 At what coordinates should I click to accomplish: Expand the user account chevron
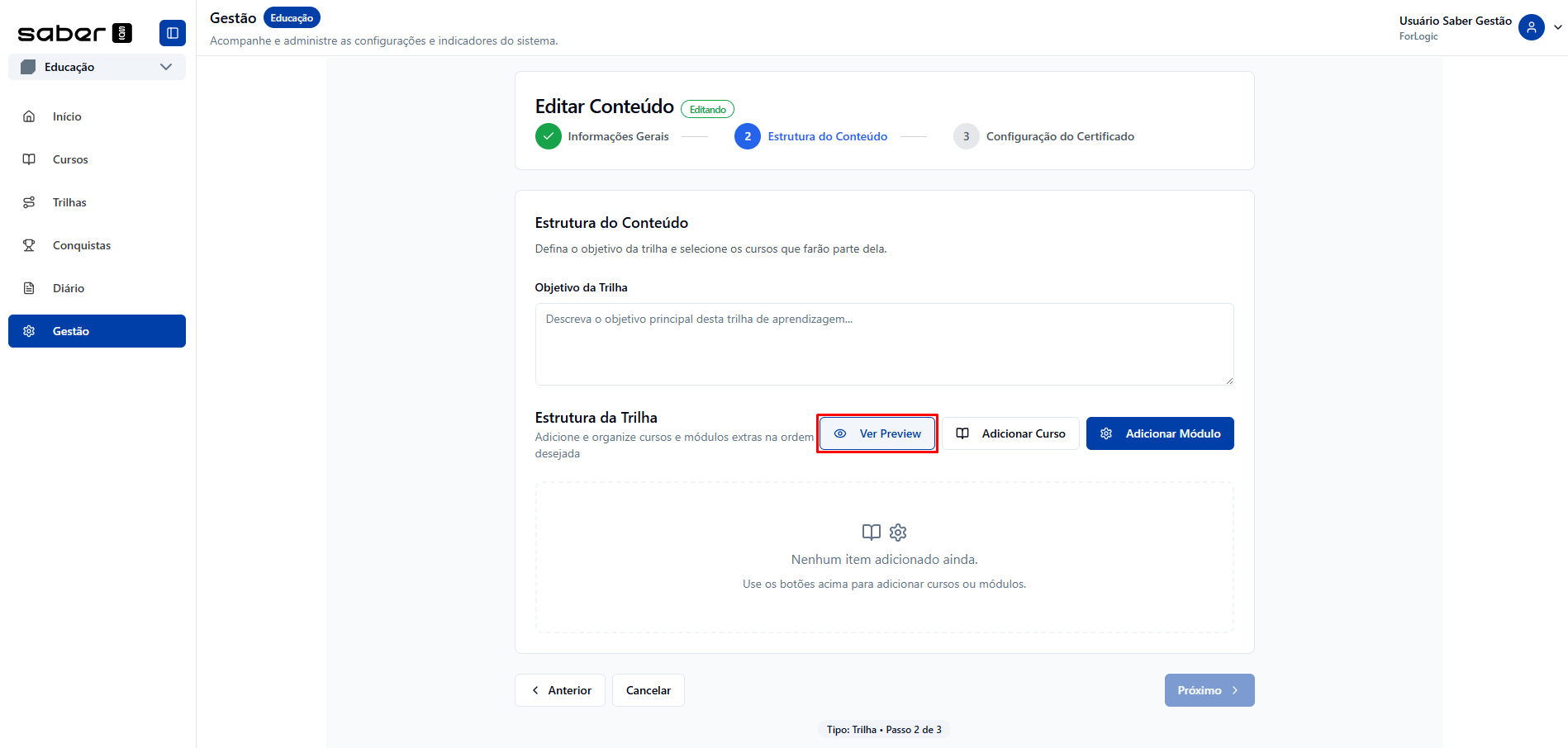coord(1557,27)
